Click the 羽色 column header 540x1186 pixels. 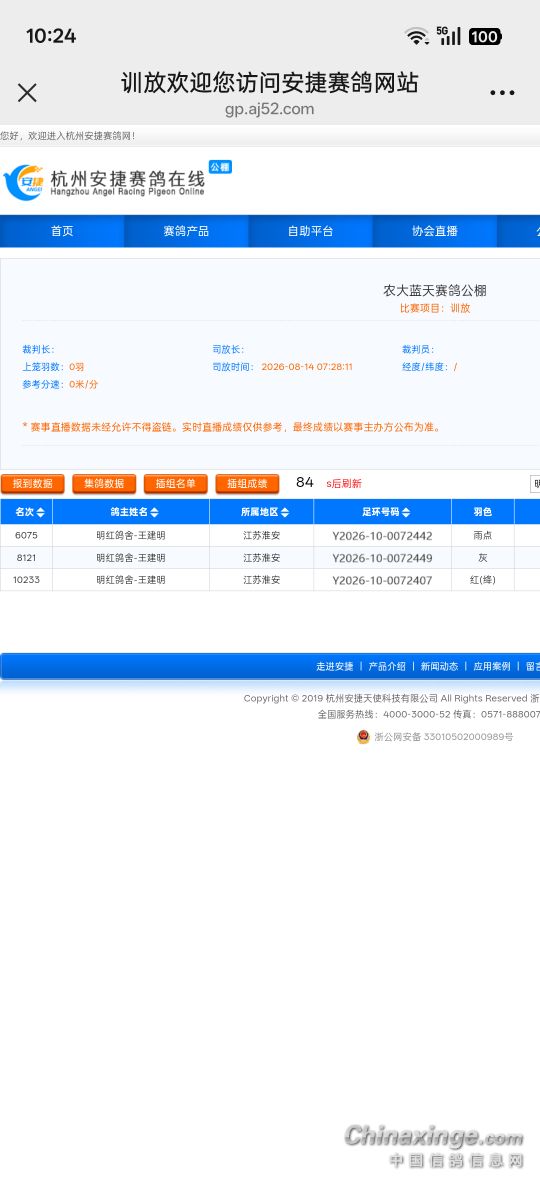click(x=483, y=512)
